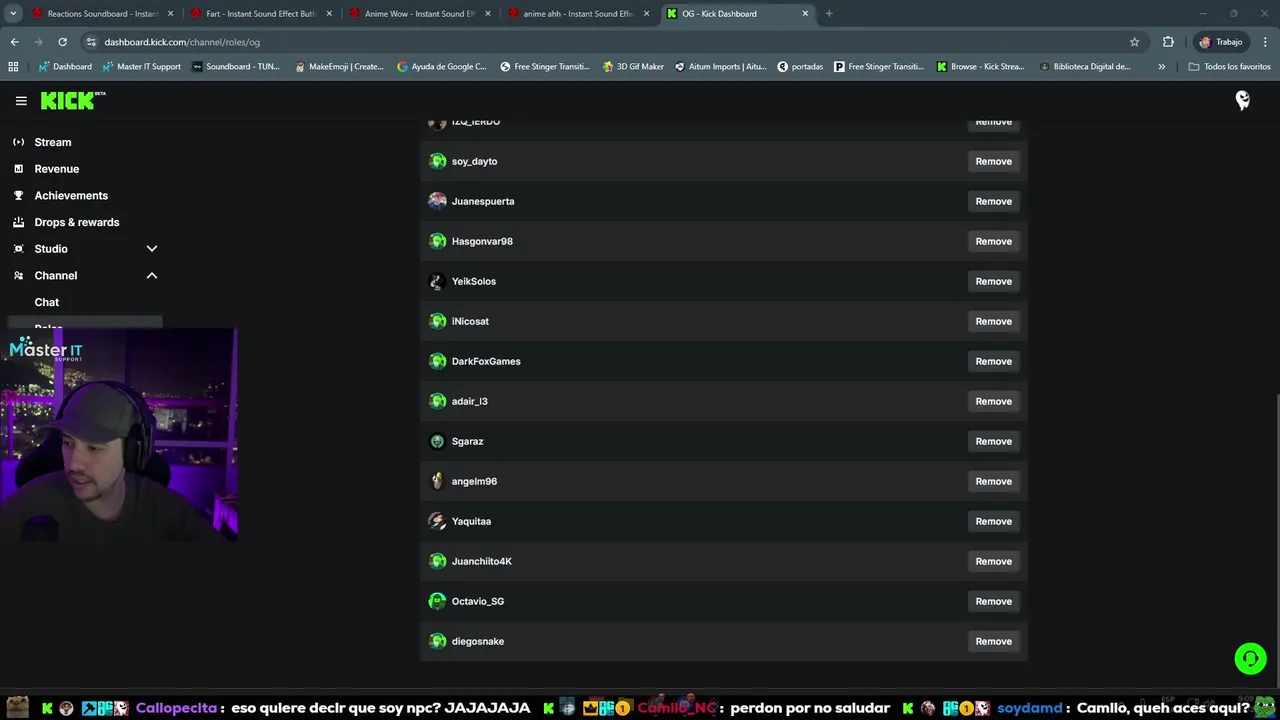Open the browser extensions puzzle icon
Viewport: 1280px width, 720px height.
(1168, 42)
